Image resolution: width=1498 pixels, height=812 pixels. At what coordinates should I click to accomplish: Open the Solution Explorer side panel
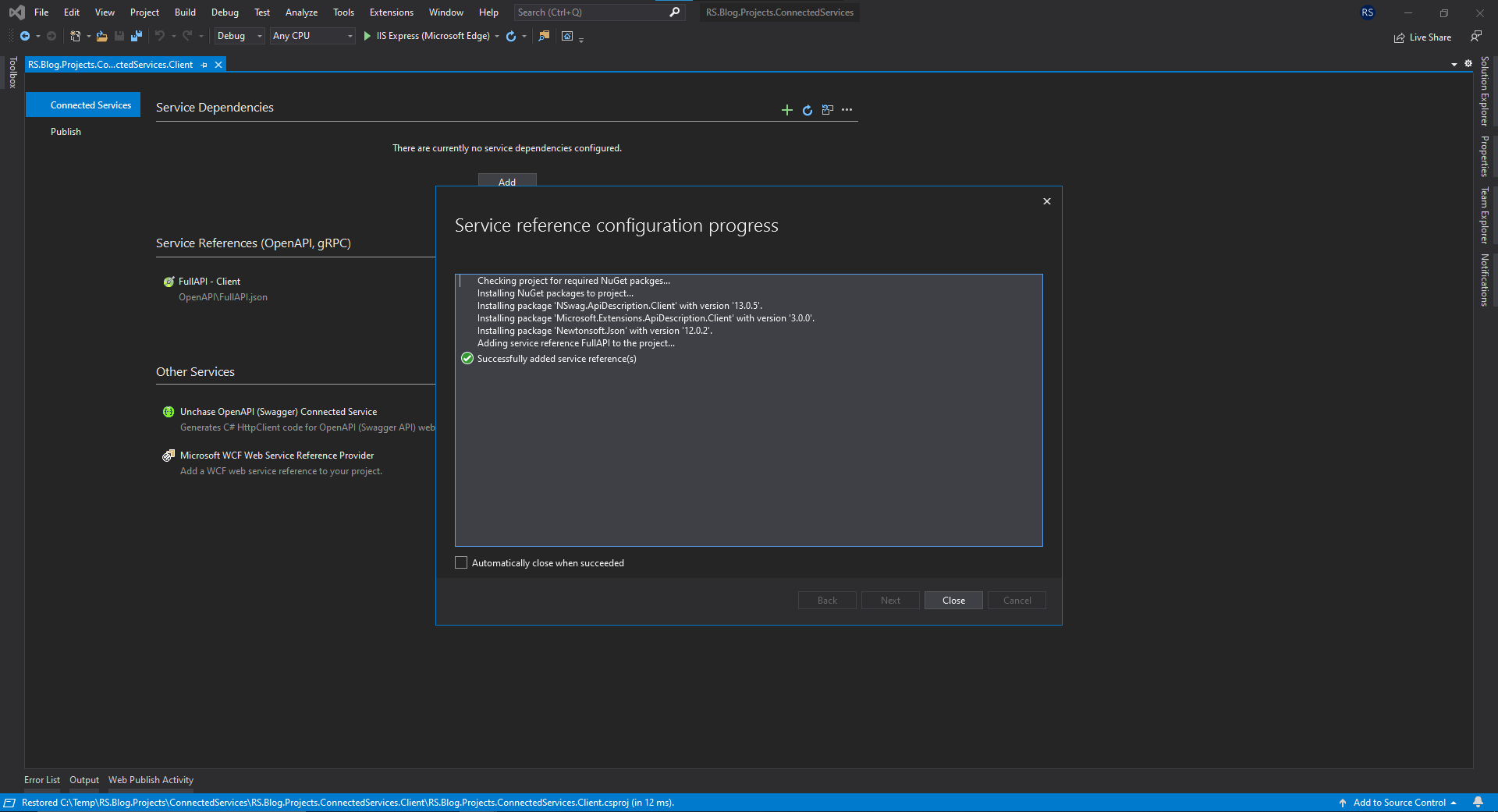pyautogui.click(x=1485, y=91)
